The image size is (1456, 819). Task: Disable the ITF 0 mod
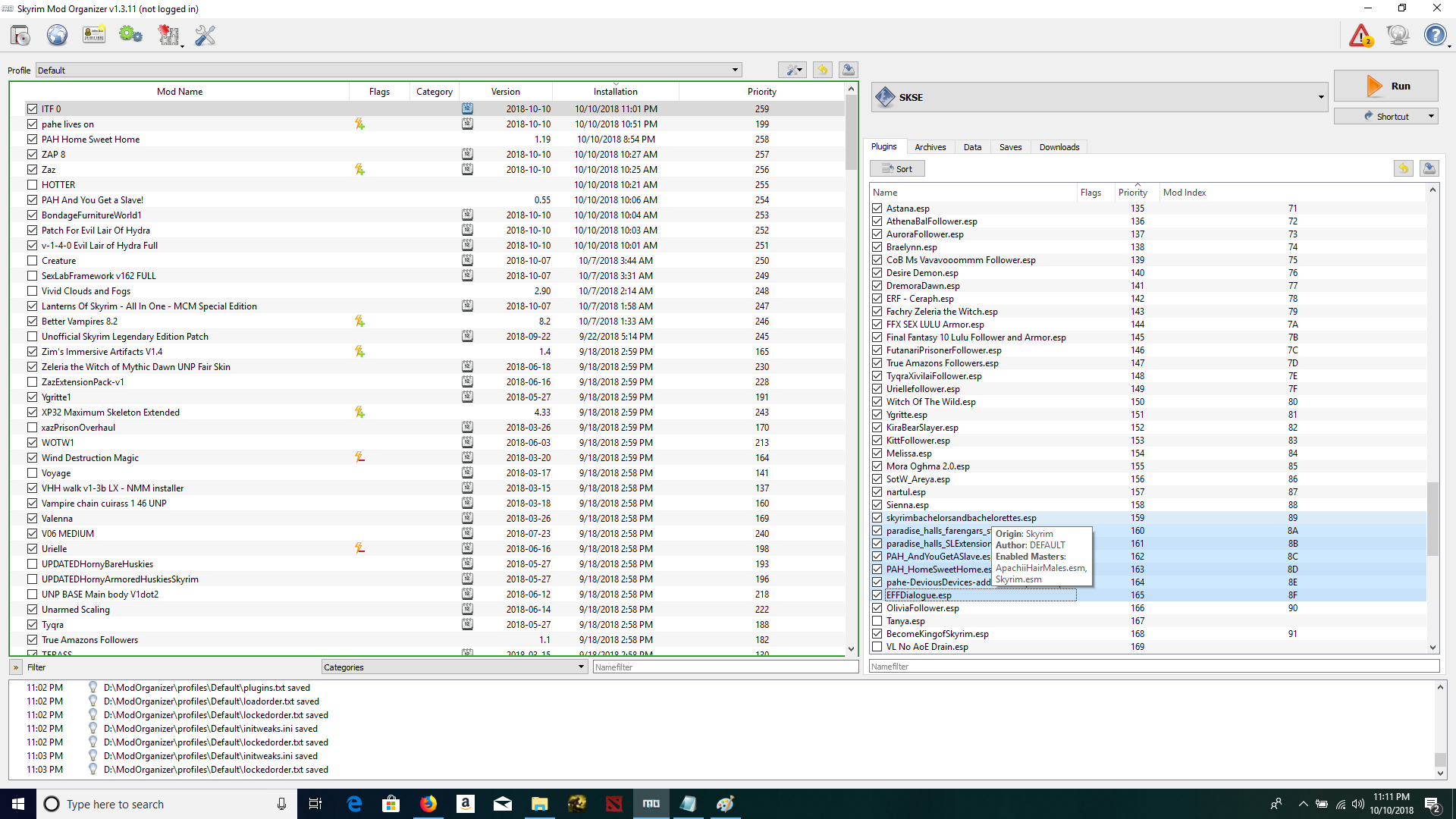click(x=32, y=108)
